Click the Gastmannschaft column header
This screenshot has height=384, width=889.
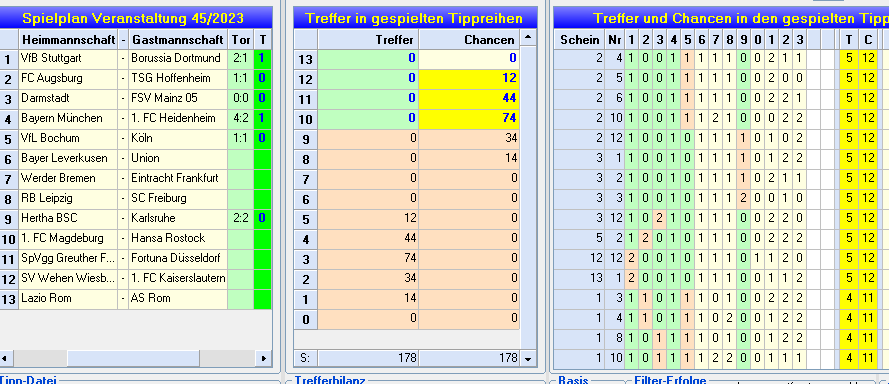coord(178,40)
